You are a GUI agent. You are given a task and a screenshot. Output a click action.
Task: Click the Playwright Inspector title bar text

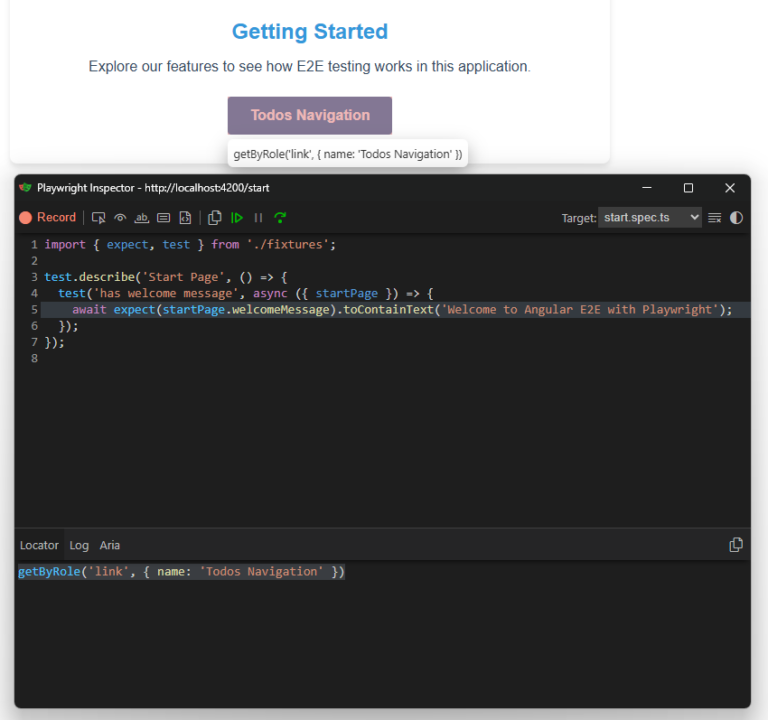153,188
